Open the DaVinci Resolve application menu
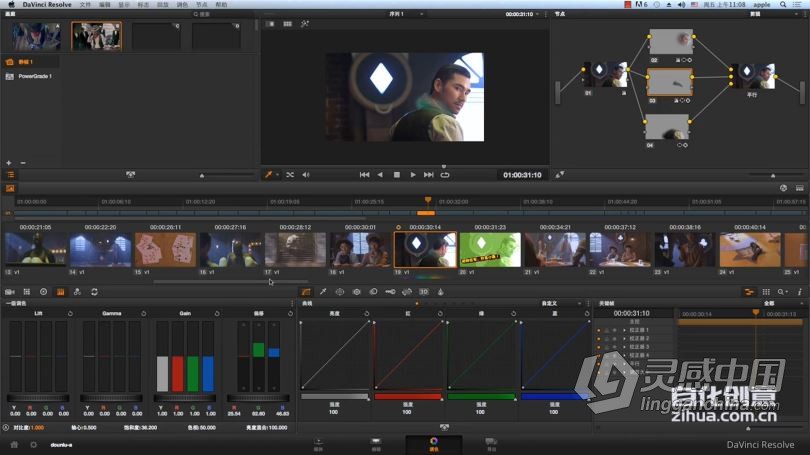 tap(46, 4)
